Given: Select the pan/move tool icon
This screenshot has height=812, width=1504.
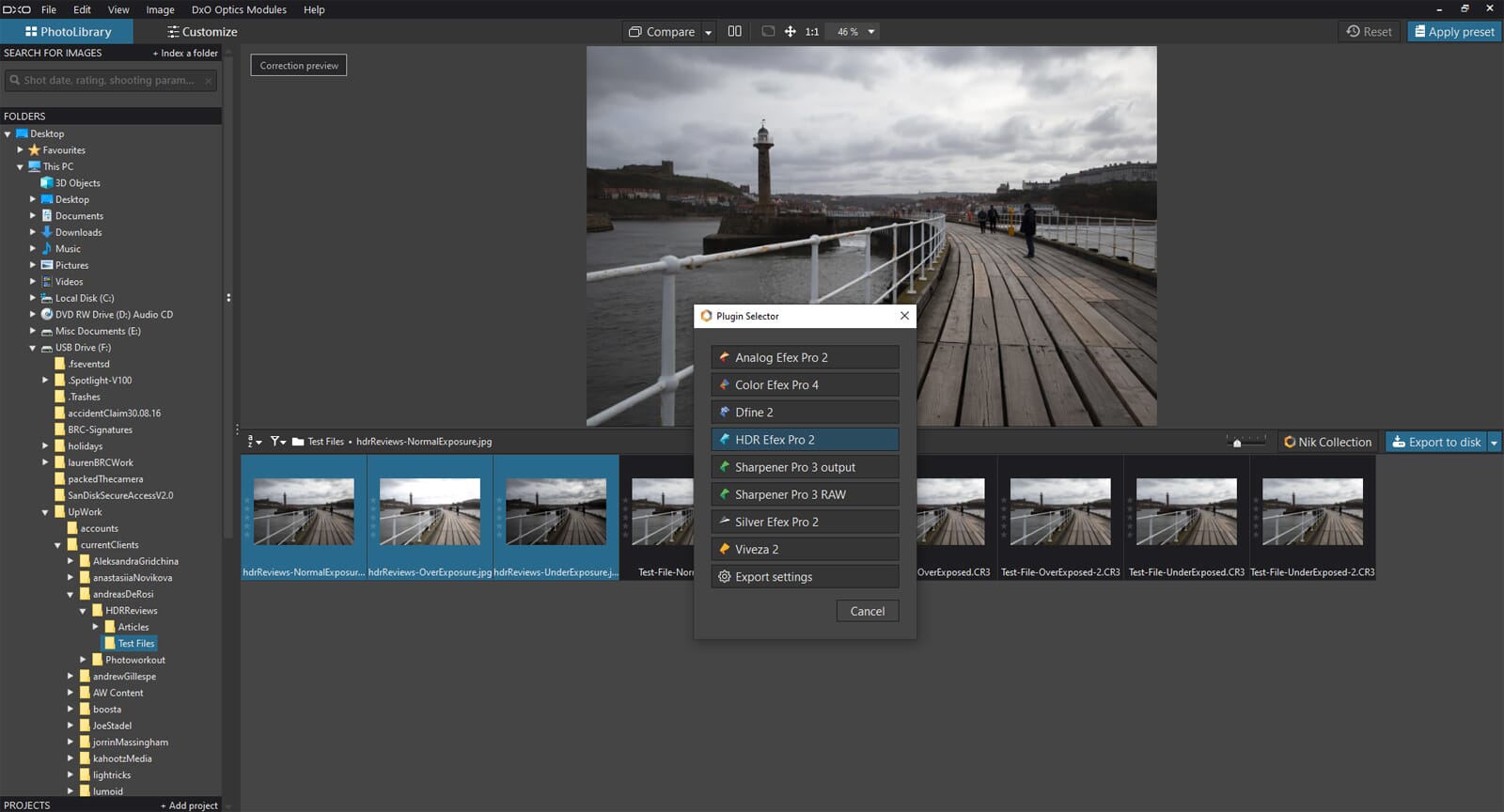Looking at the screenshot, I should click(791, 31).
